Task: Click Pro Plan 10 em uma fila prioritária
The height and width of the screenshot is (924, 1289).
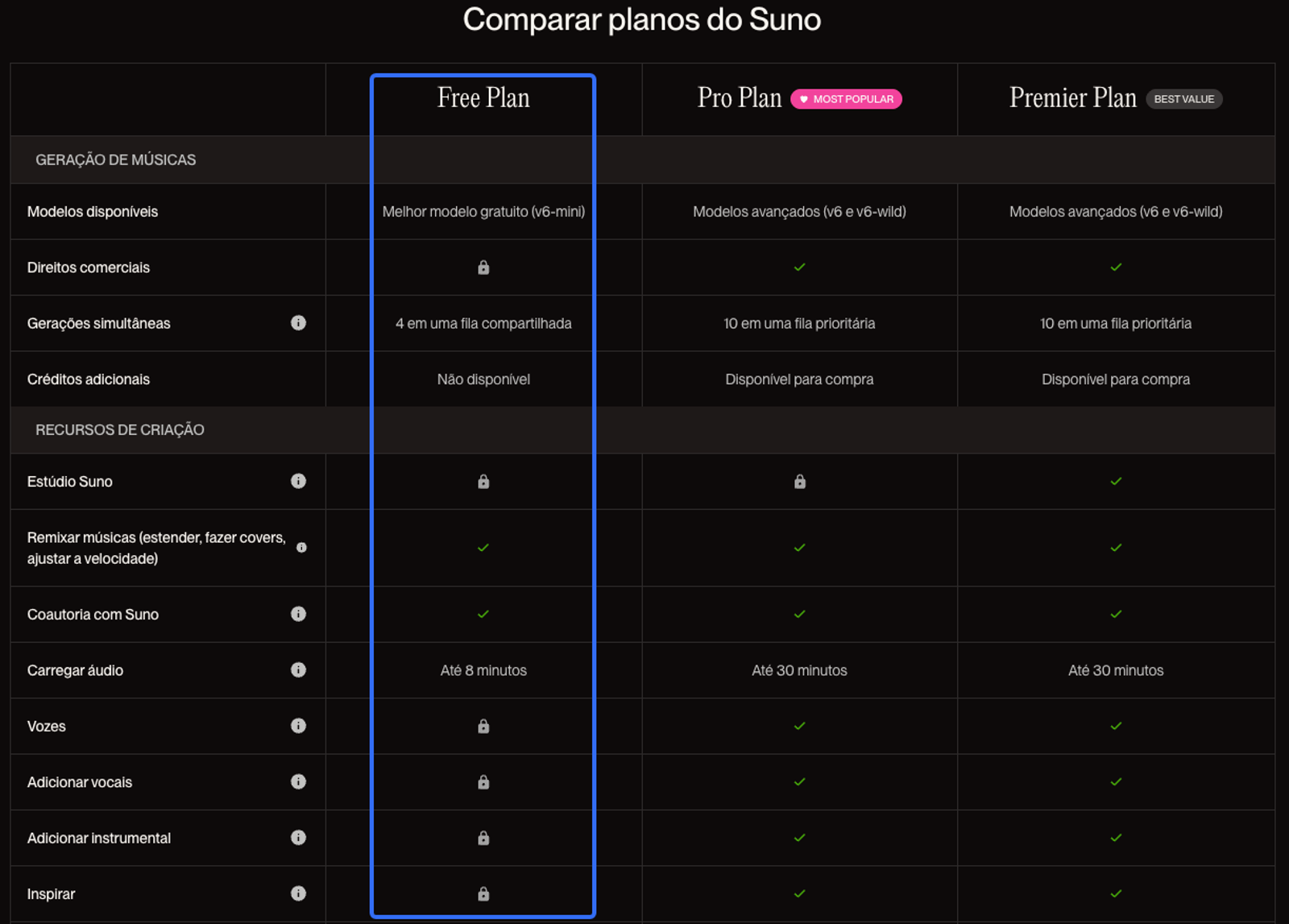Action: coord(800,323)
